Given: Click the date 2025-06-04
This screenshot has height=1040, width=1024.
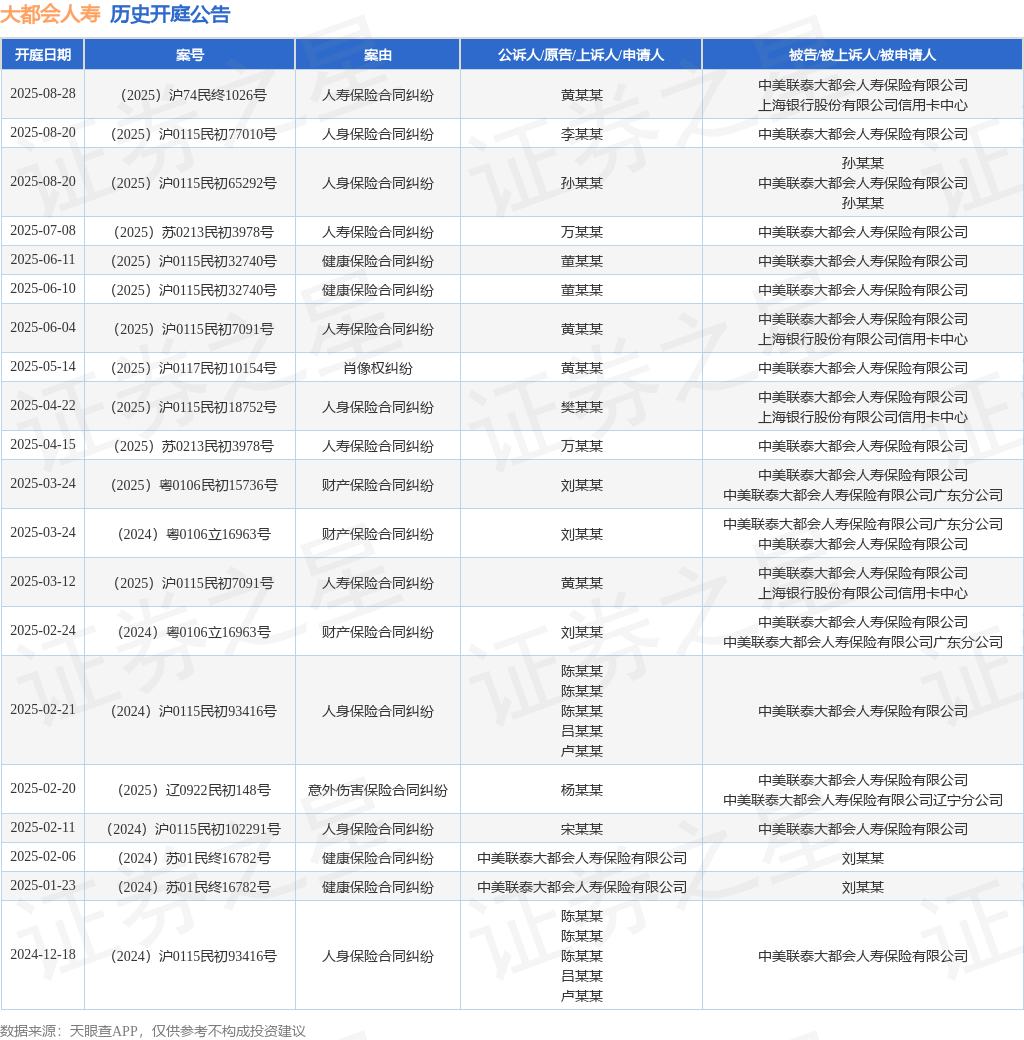Looking at the screenshot, I should coord(42,328).
